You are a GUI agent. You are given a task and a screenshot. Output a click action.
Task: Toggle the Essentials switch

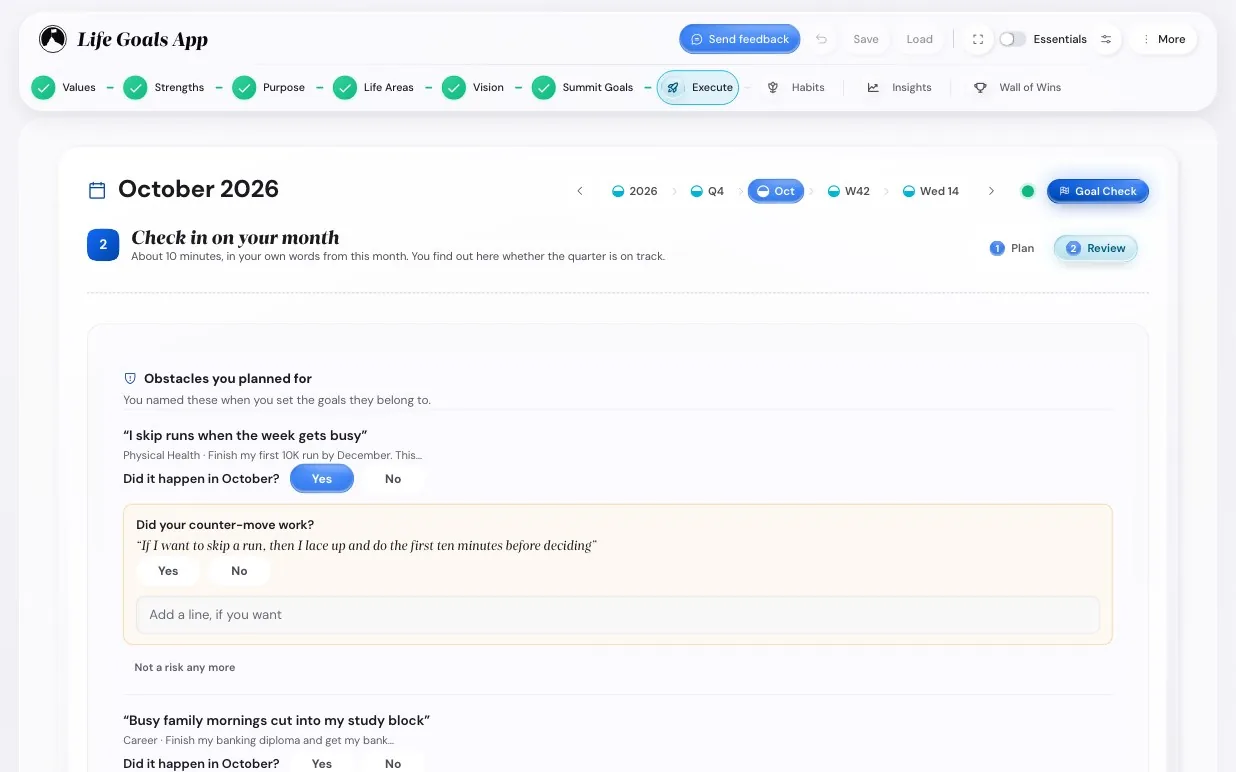click(1012, 39)
